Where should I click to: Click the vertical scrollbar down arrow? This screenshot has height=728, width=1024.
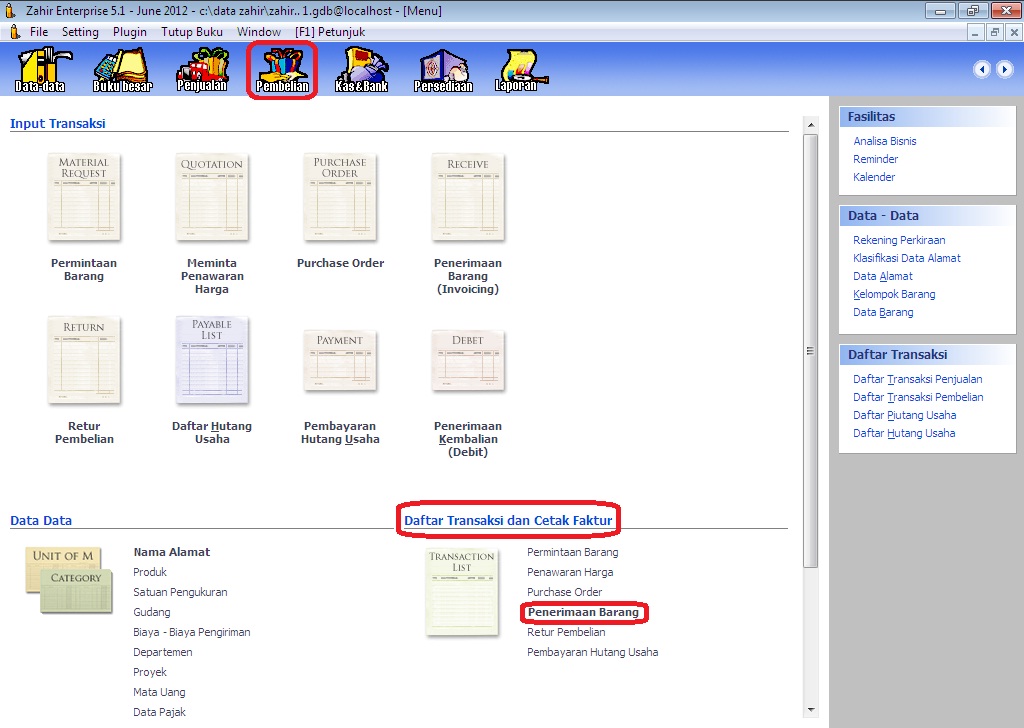(x=810, y=710)
